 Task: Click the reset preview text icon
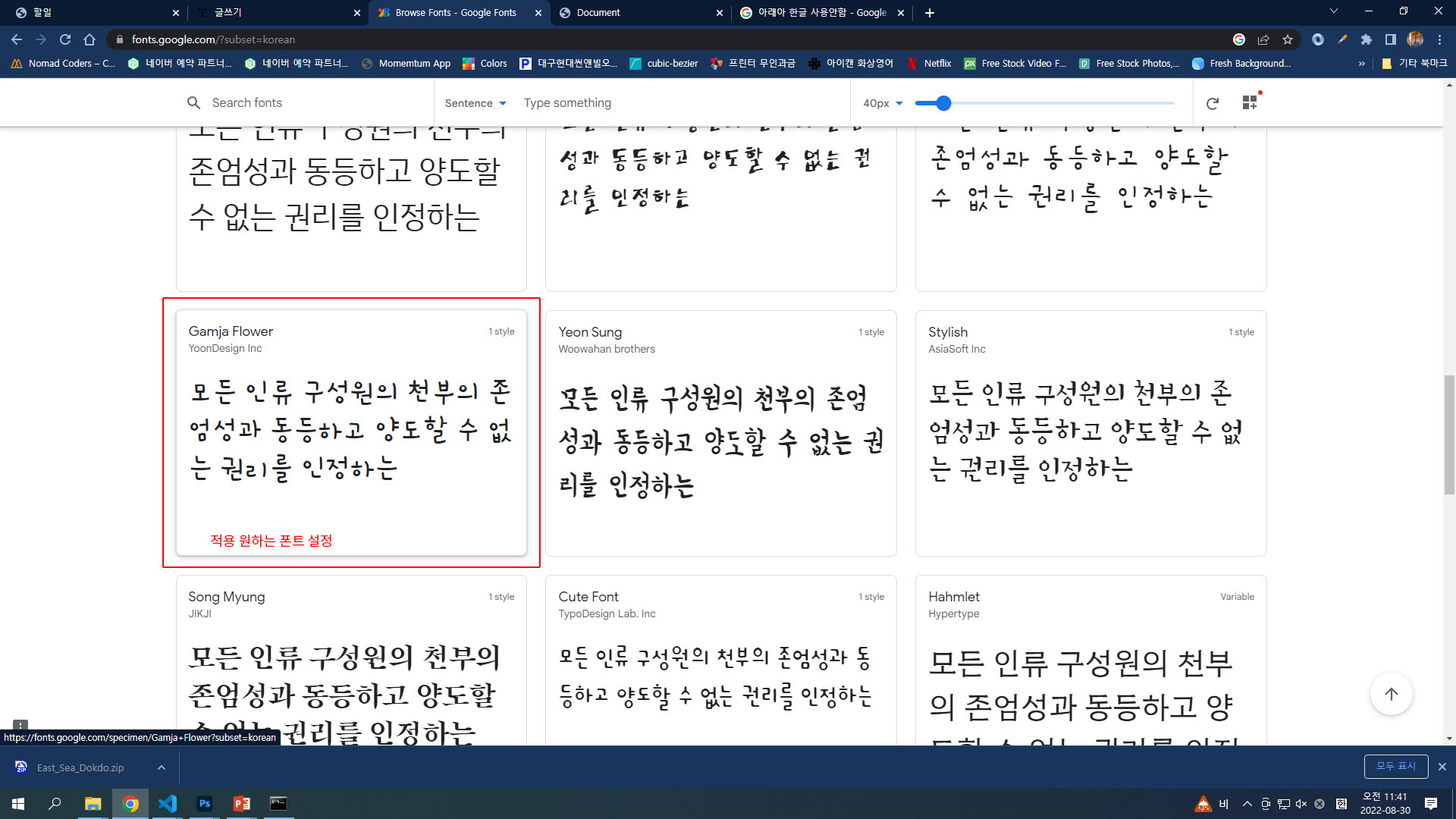(1212, 103)
